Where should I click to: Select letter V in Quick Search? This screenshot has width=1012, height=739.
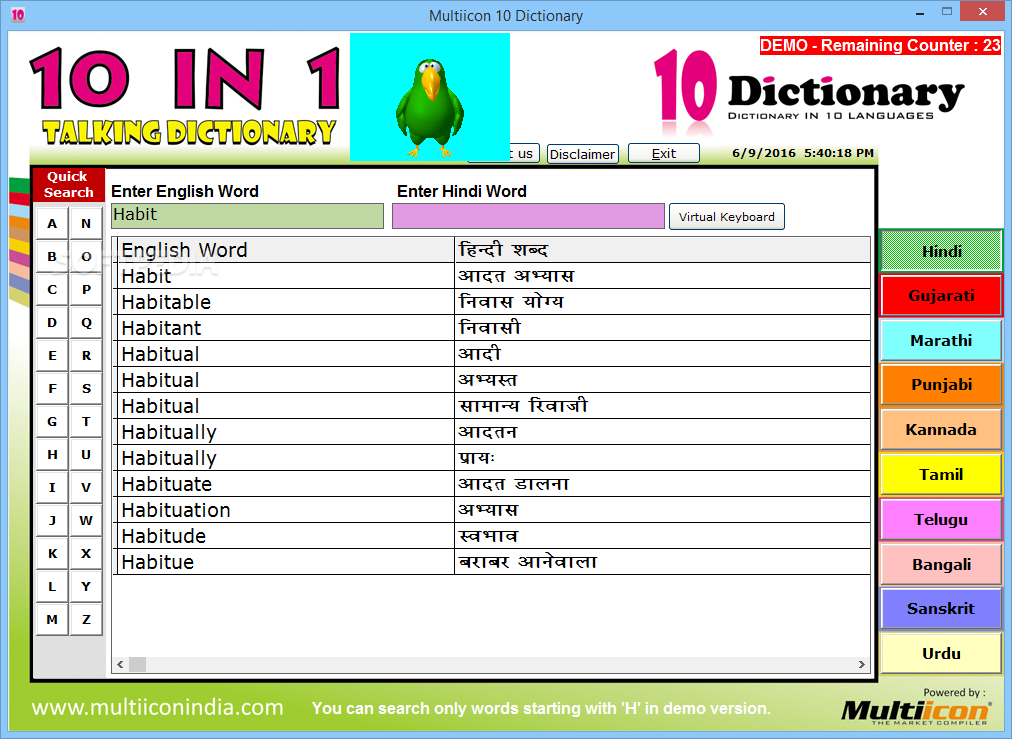click(x=86, y=487)
